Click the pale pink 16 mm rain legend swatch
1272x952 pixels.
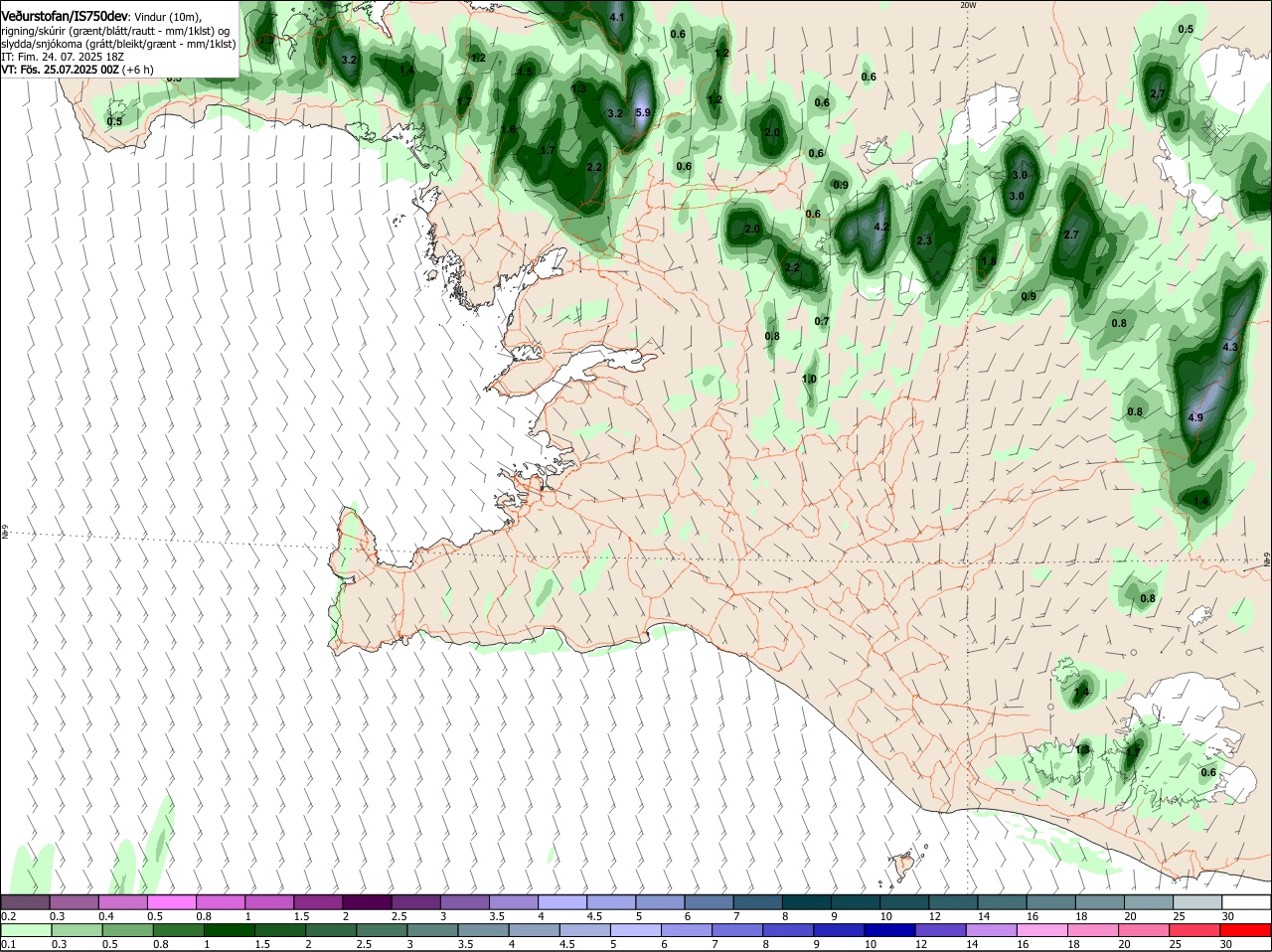click(1042, 931)
